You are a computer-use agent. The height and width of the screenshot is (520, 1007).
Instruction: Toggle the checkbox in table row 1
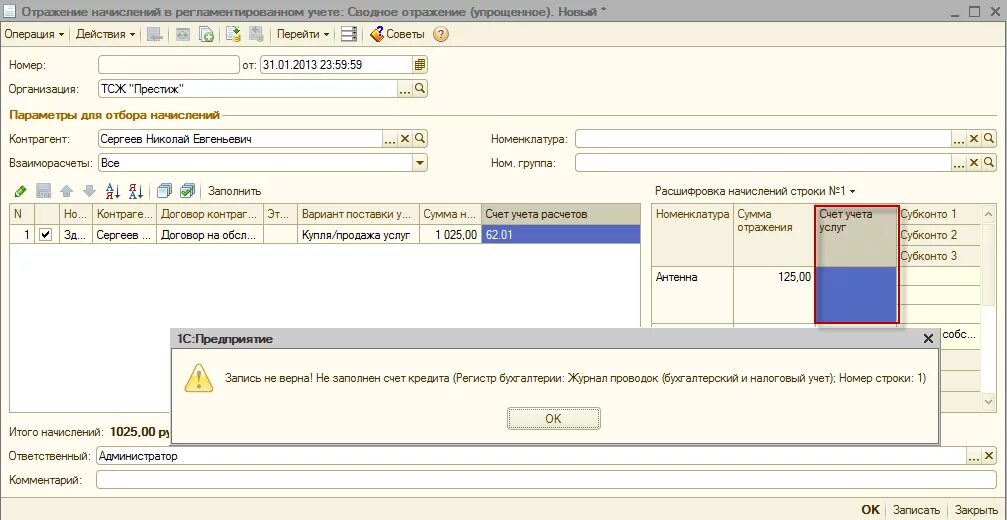(45, 235)
